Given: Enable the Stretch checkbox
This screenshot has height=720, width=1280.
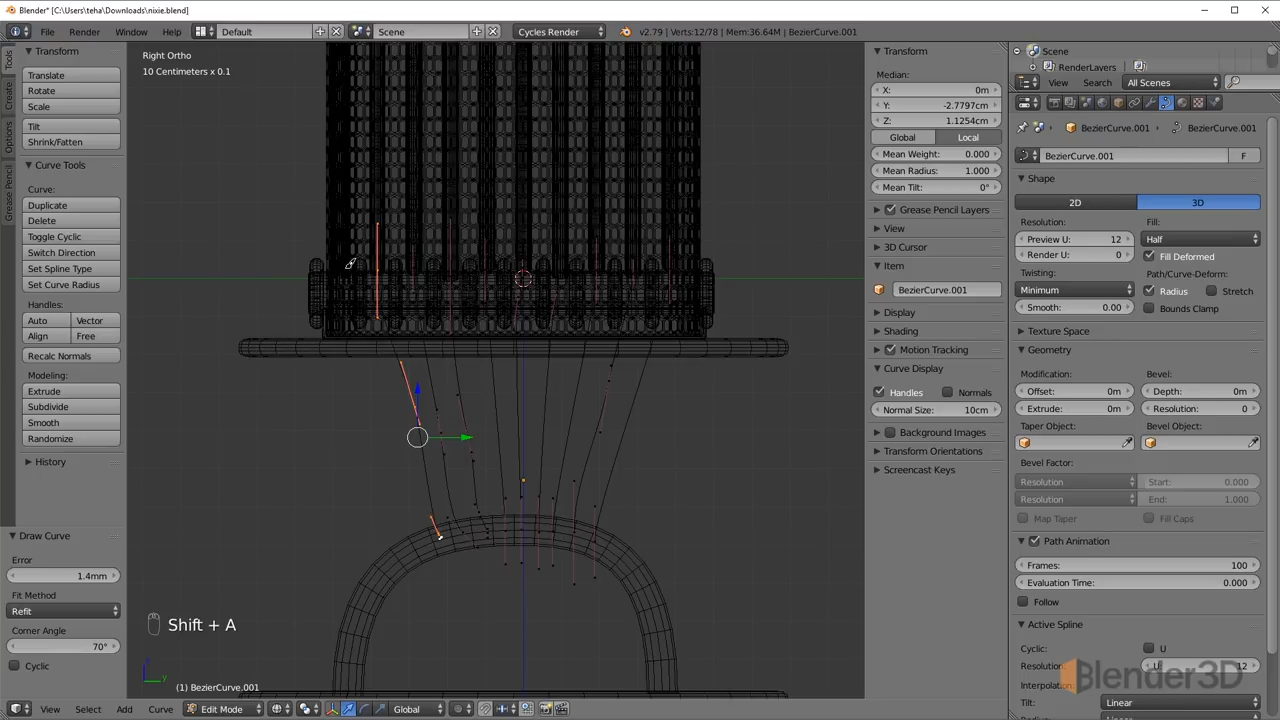Looking at the screenshot, I should click(1211, 291).
